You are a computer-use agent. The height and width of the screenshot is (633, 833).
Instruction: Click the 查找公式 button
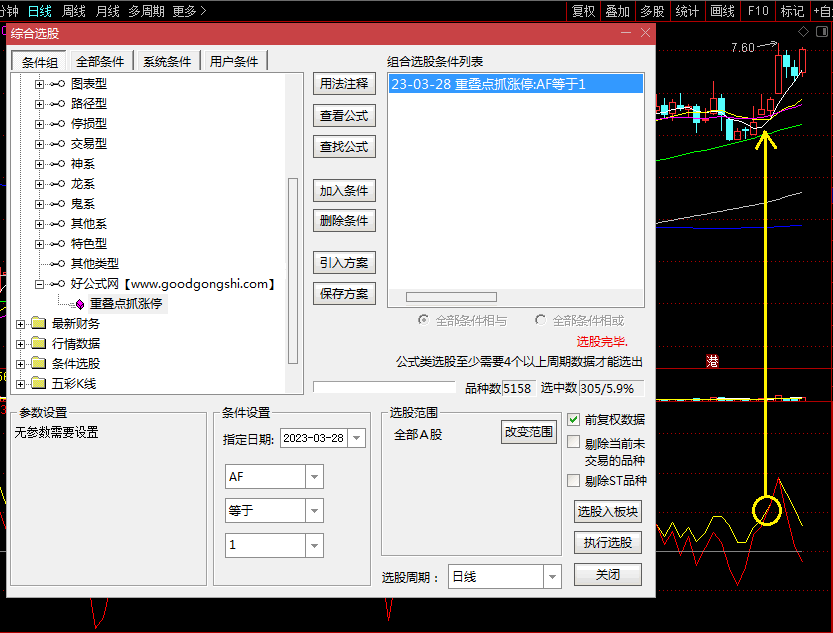pos(344,147)
